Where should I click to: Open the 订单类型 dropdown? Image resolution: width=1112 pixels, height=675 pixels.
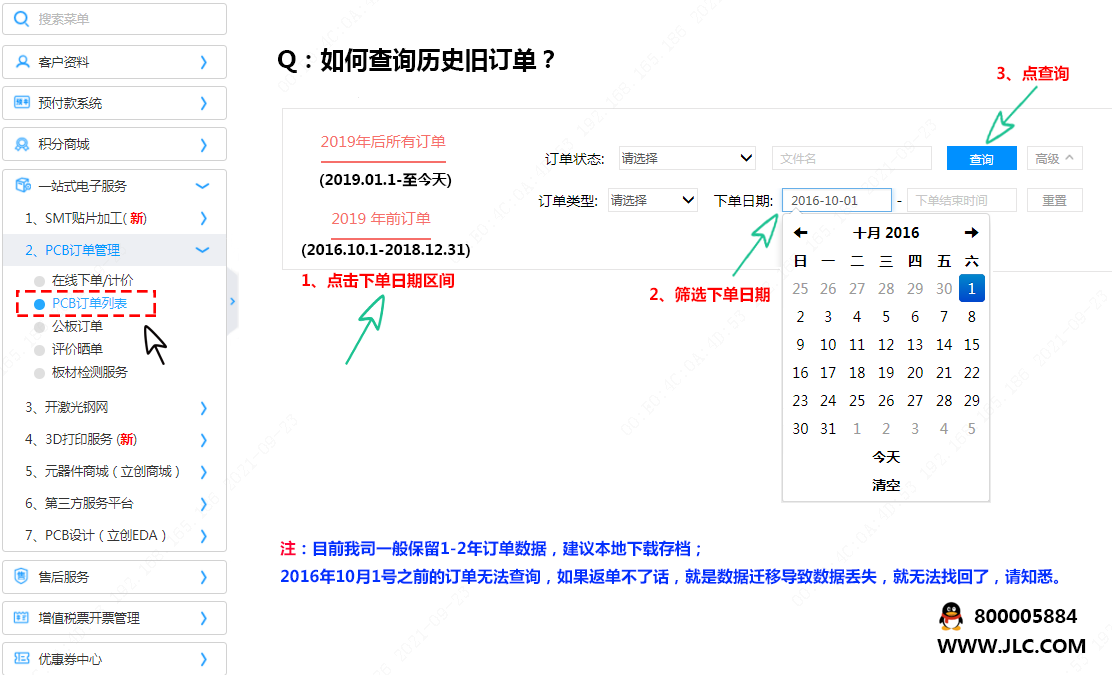click(652, 200)
